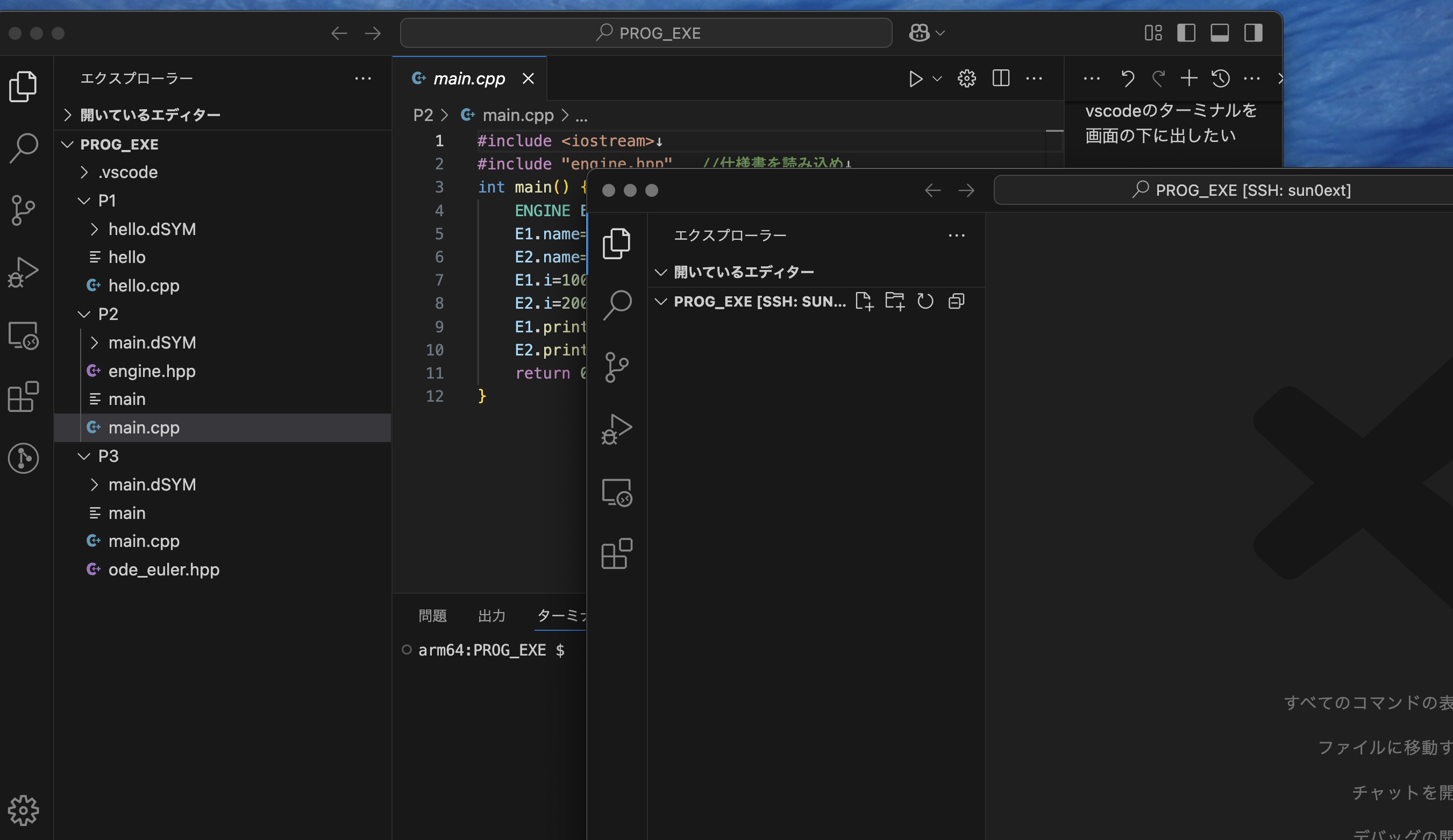Run the C++ file with play button
Image resolution: width=1453 pixels, height=840 pixels.
pyautogui.click(x=916, y=79)
